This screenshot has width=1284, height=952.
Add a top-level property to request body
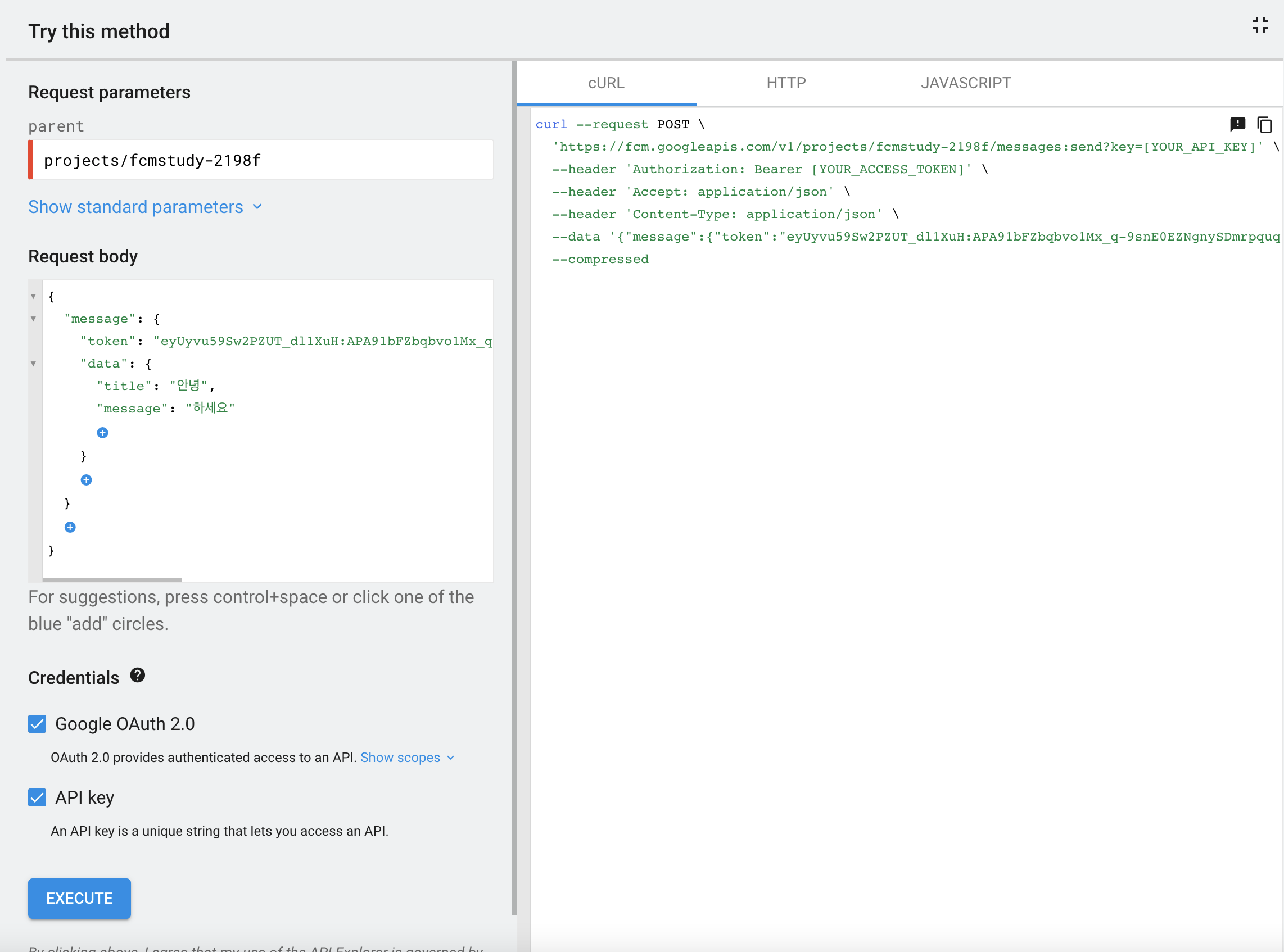(x=70, y=527)
